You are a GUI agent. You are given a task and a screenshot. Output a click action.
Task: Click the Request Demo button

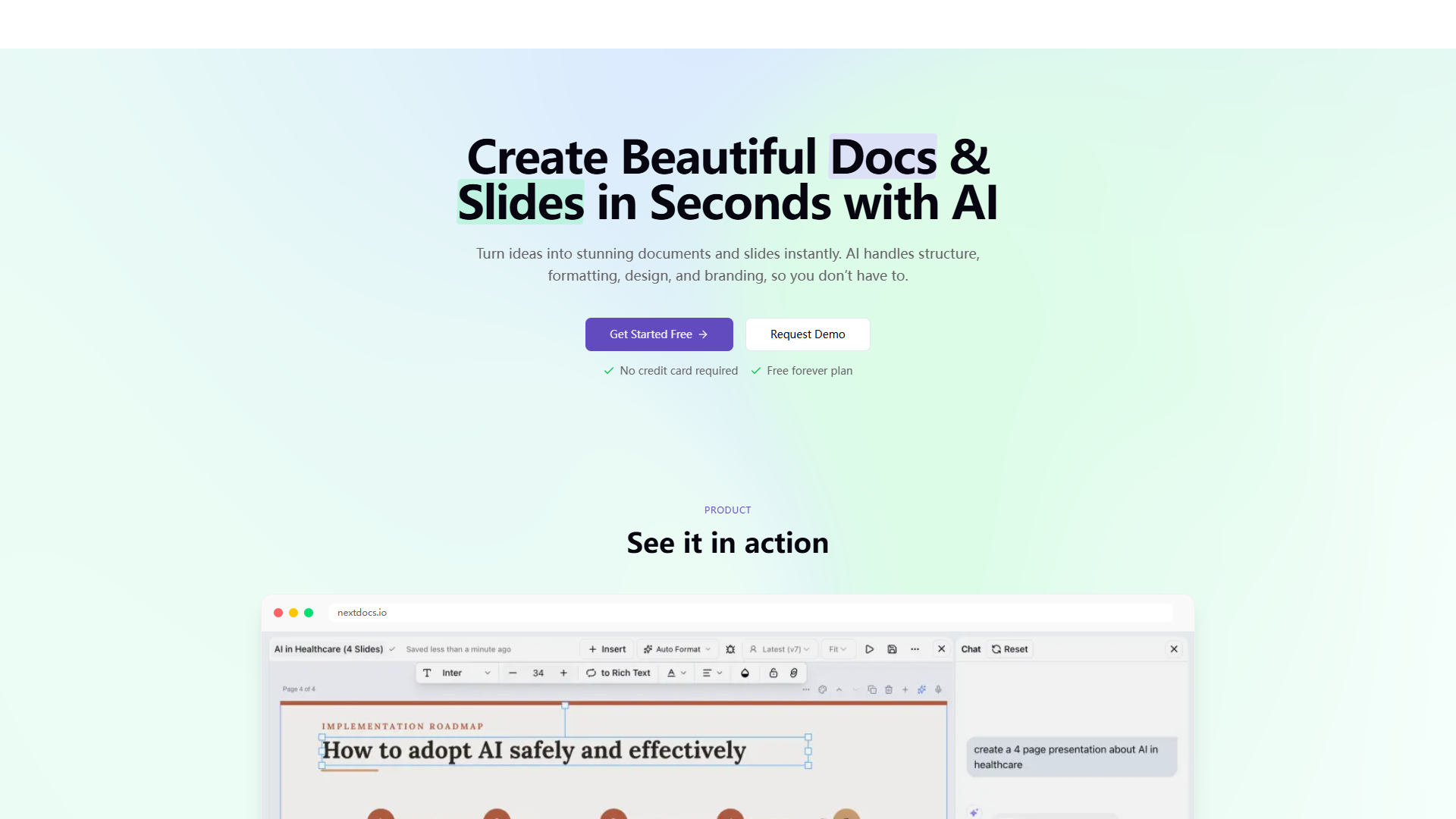click(x=808, y=334)
